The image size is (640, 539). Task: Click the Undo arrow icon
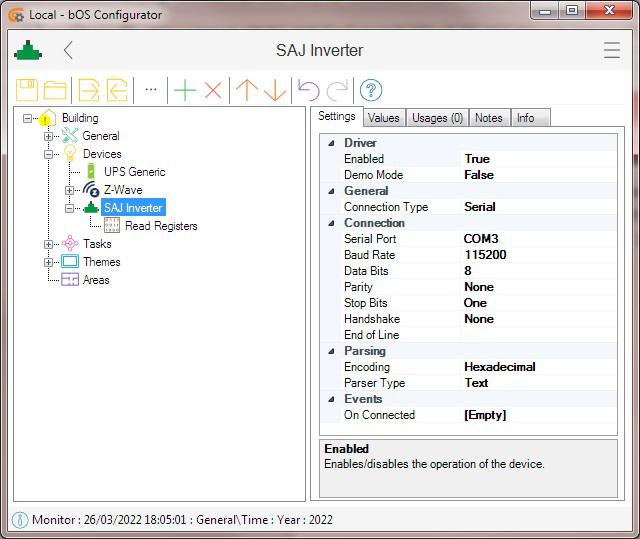[x=308, y=90]
